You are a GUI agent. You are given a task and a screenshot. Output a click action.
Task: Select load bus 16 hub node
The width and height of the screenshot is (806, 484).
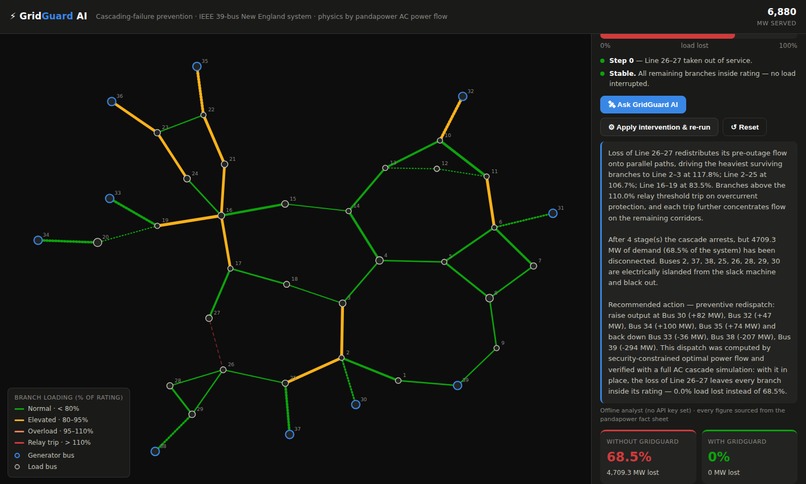221,216
